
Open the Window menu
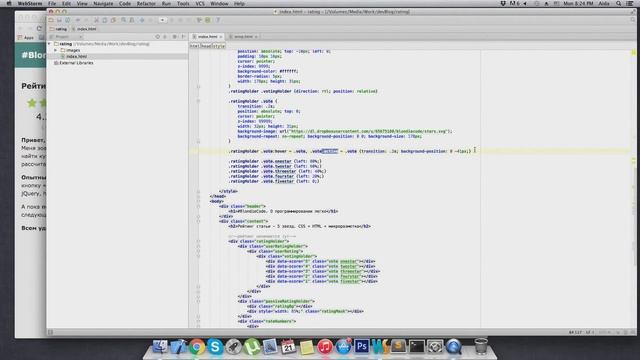point(219,3)
